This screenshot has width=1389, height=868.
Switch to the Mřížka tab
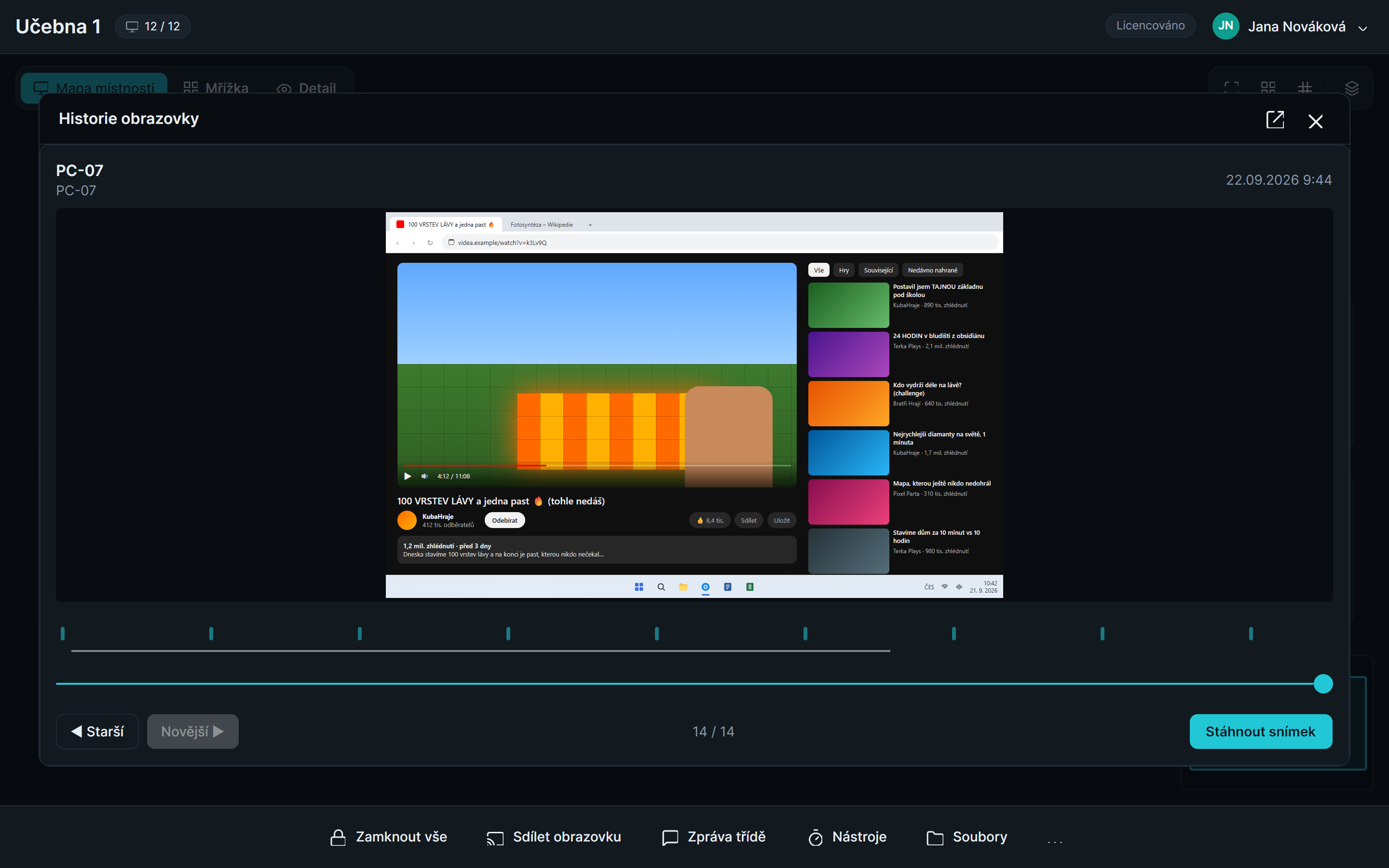pyautogui.click(x=216, y=88)
